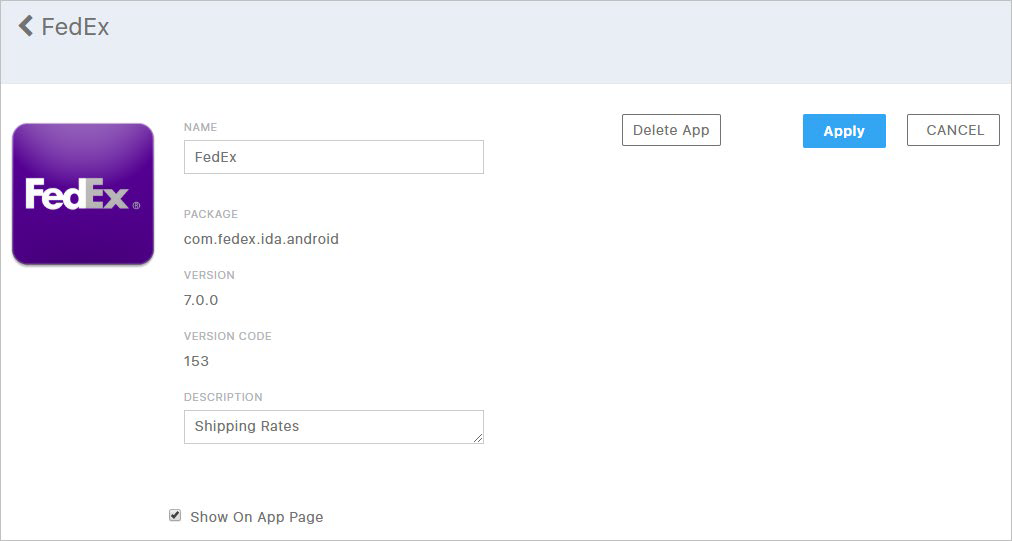The height and width of the screenshot is (541, 1012).
Task: Uncheck the Show On App Page checkbox
Action: pos(175,515)
